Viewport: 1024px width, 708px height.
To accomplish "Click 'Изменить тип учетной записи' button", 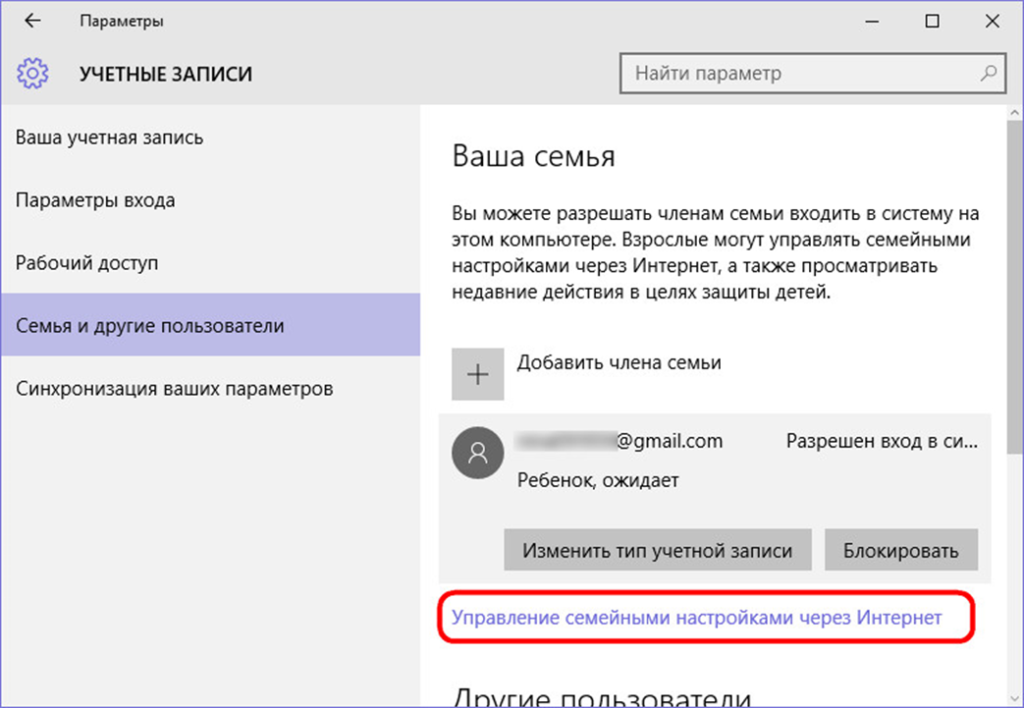I will point(658,550).
